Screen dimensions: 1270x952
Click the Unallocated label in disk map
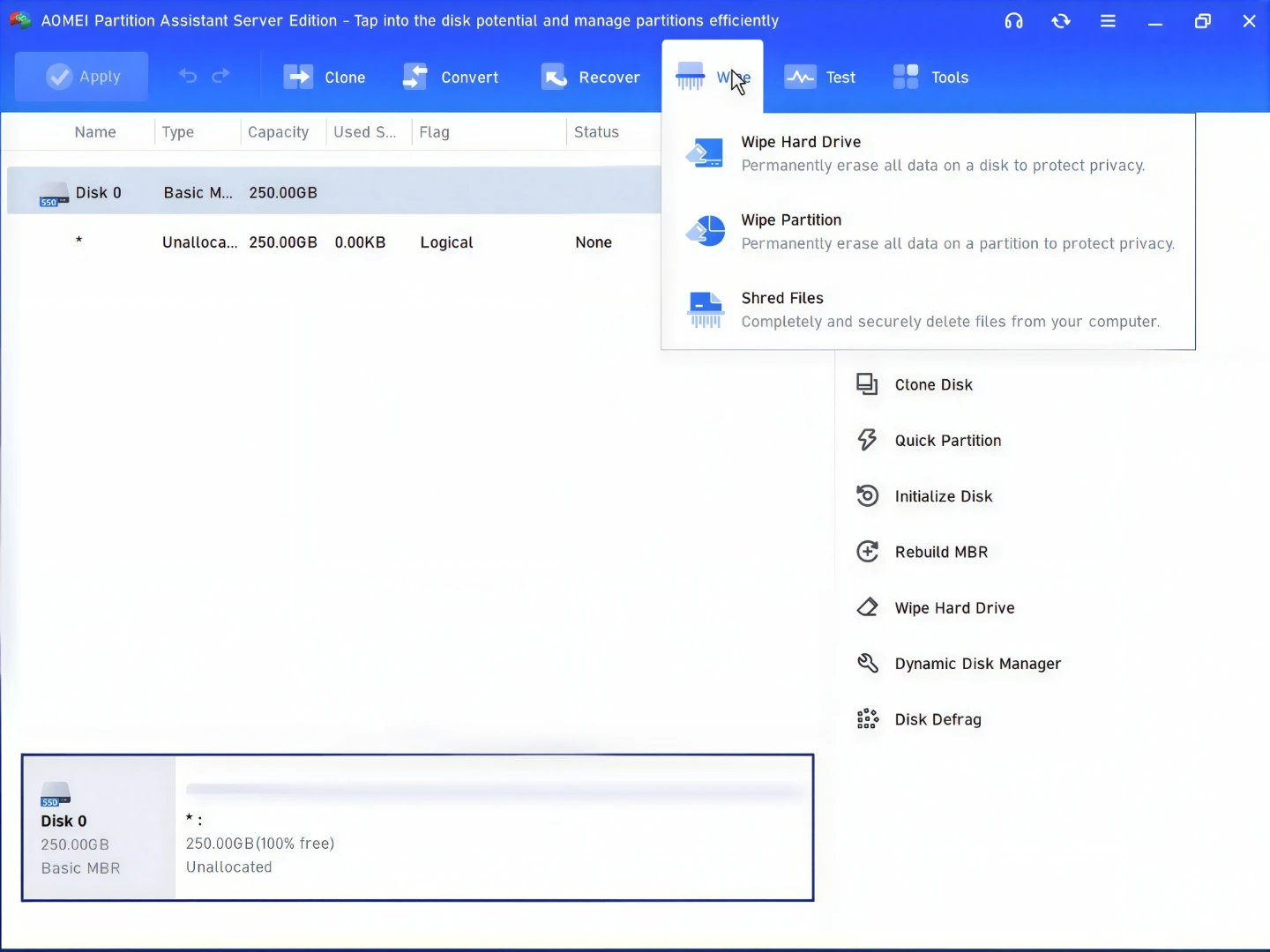pyautogui.click(x=229, y=867)
